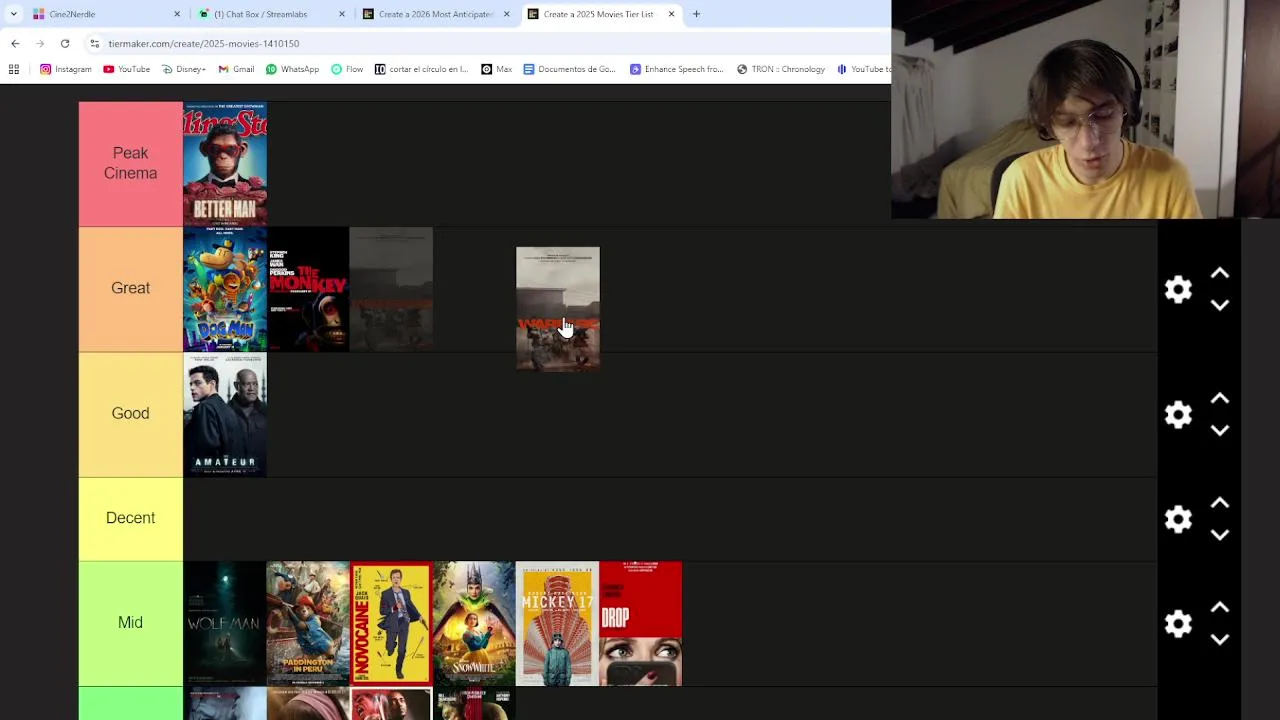Click the dragged Warfare poster
Screen dimensions: 1280x720
coord(558,308)
